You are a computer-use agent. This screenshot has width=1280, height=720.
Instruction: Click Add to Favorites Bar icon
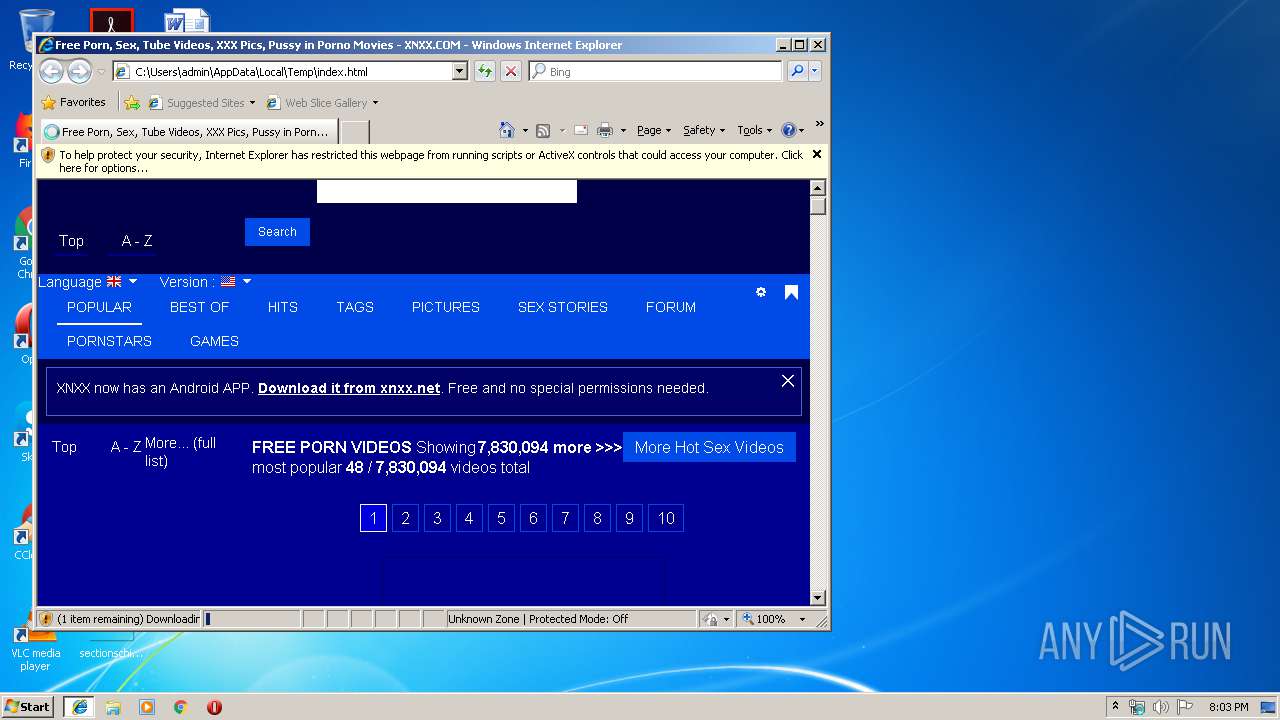pyautogui.click(x=131, y=102)
